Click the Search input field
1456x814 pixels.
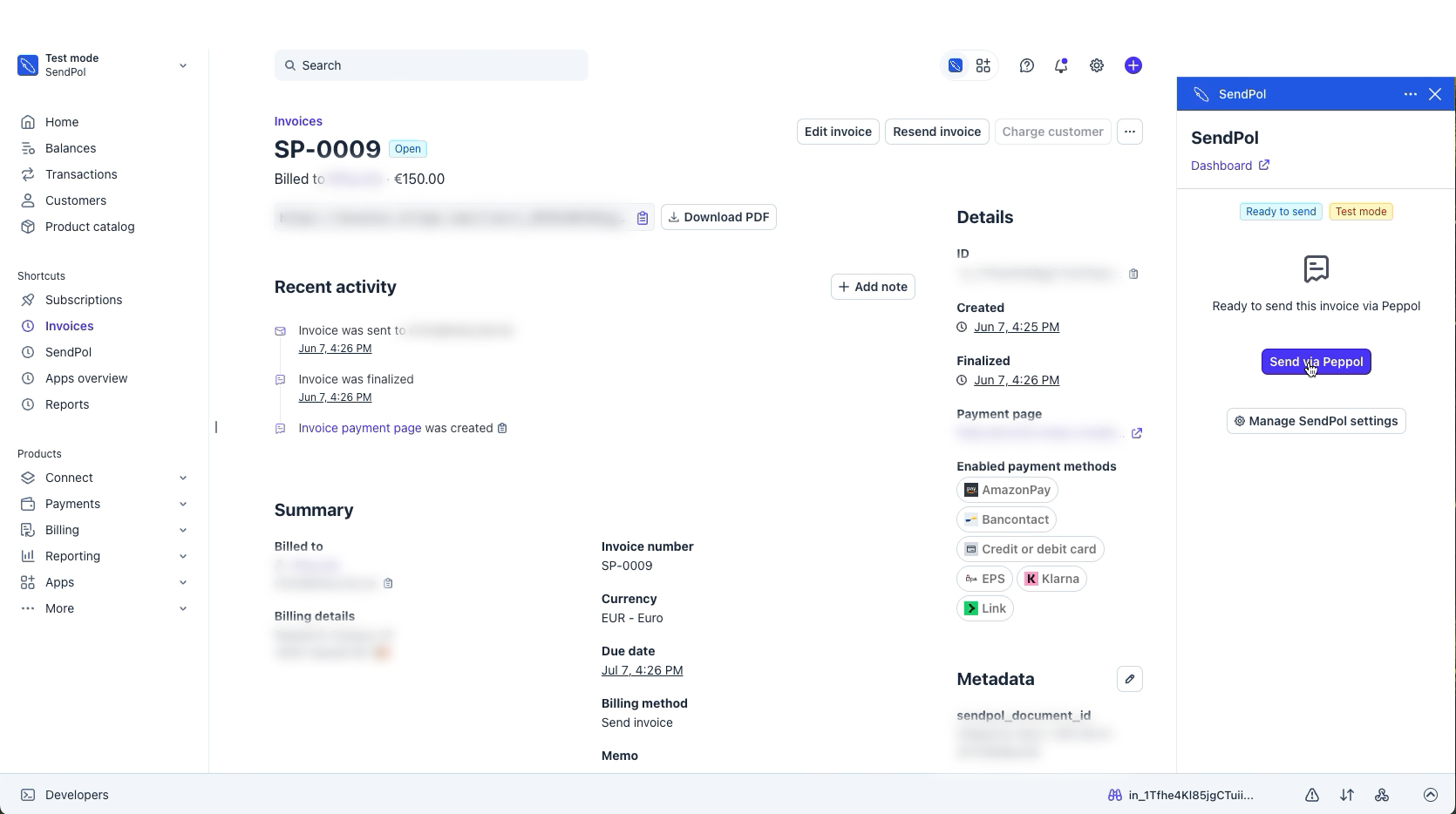click(x=431, y=65)
